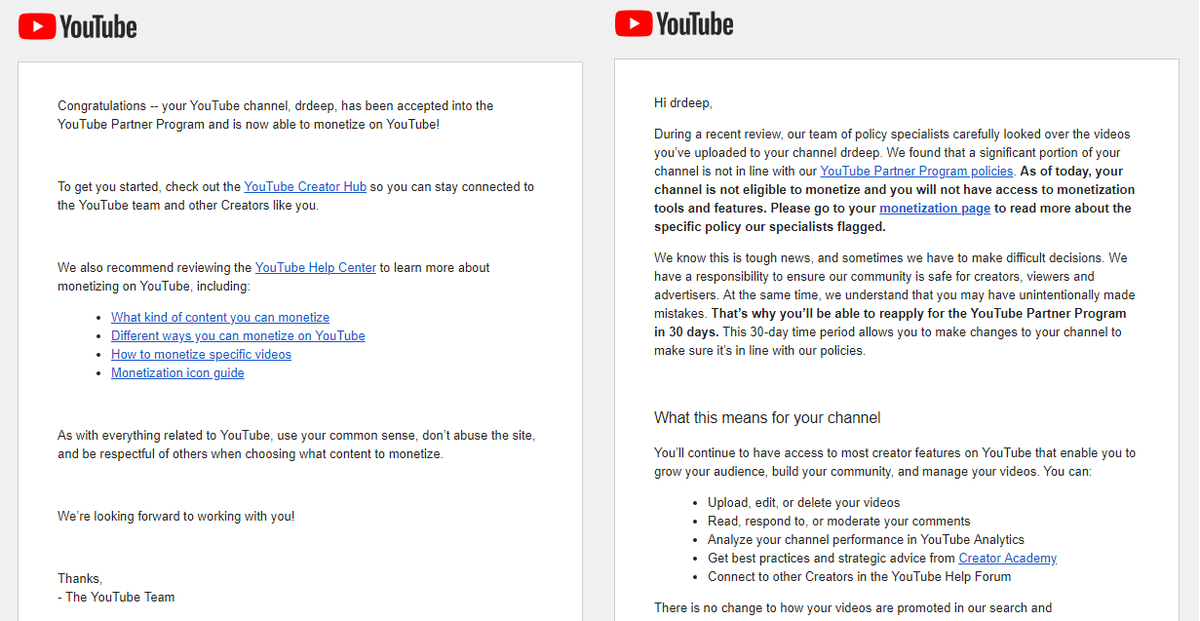Click 'We know this is tough news' paragraph
The image size is (1200, 621).
[895, 304]
